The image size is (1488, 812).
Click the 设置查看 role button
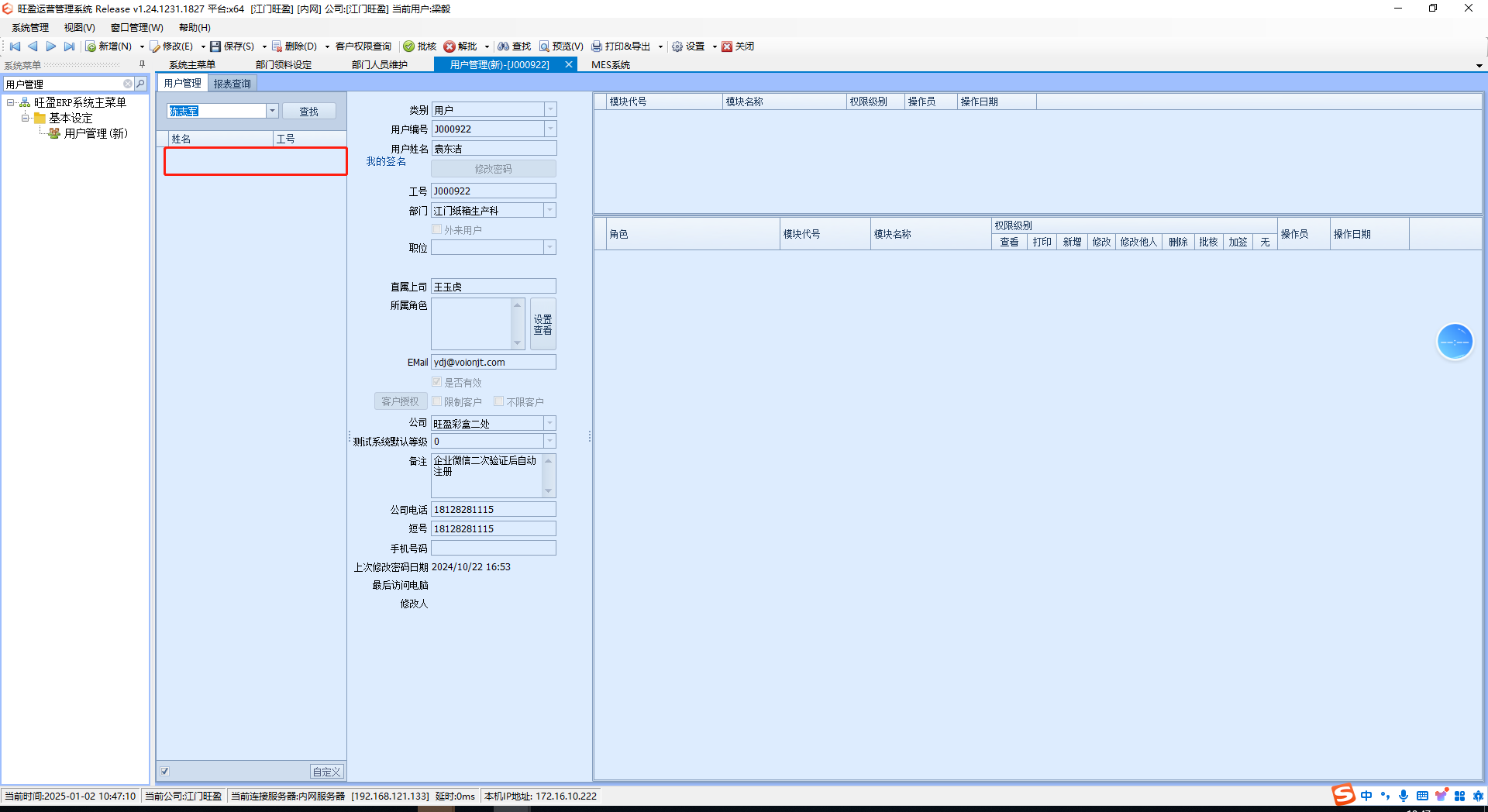(542, 324)
